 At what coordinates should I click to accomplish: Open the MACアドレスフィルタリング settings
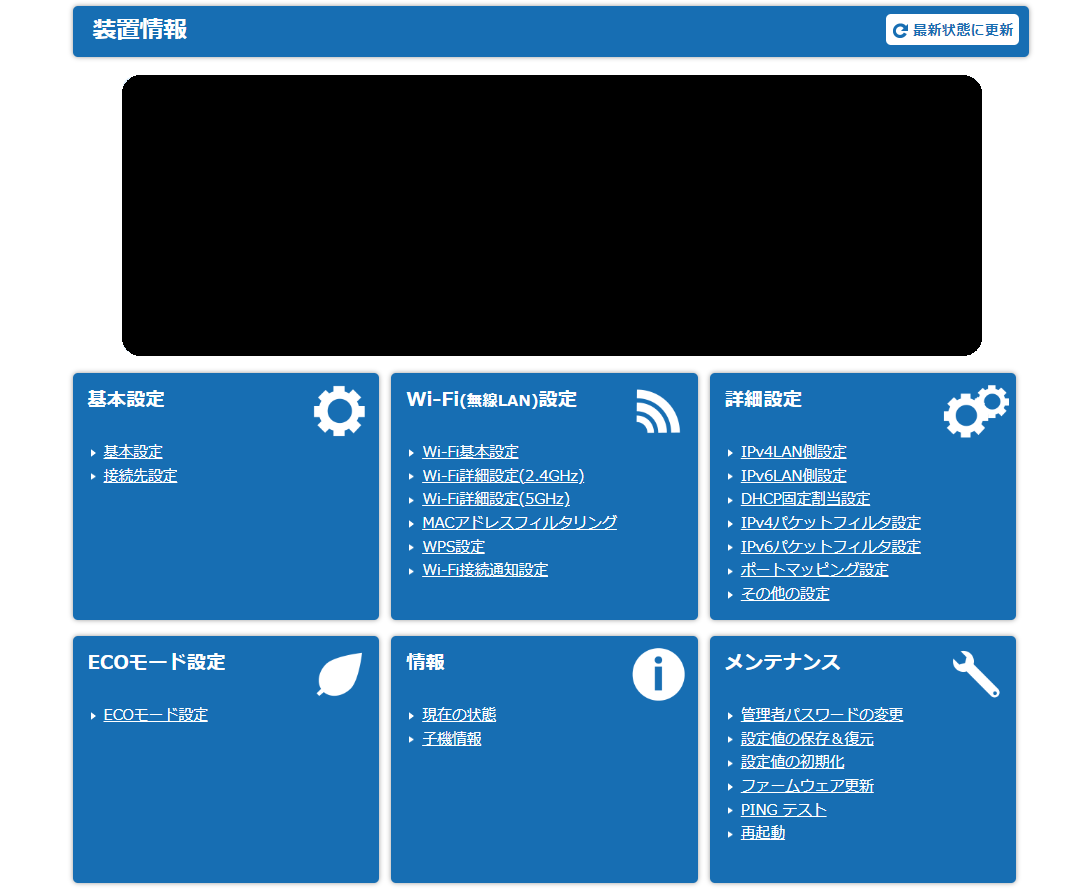point(517,522)
